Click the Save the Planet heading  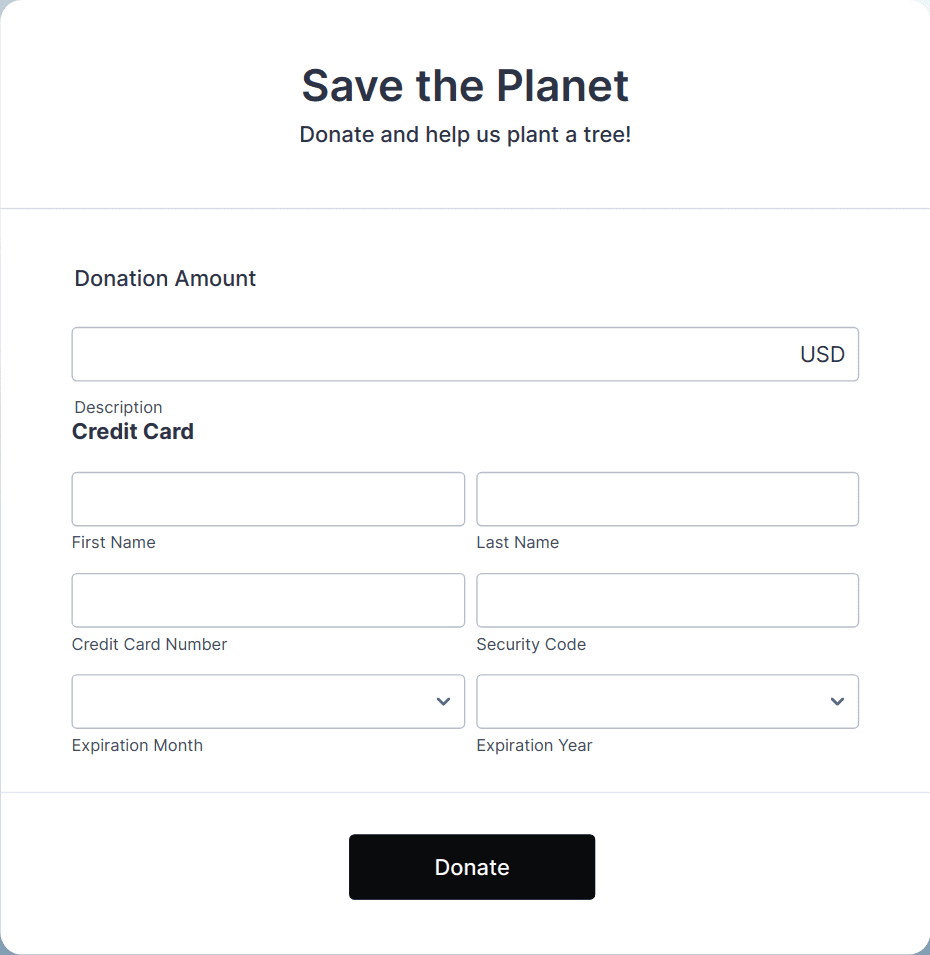[464, 86]
